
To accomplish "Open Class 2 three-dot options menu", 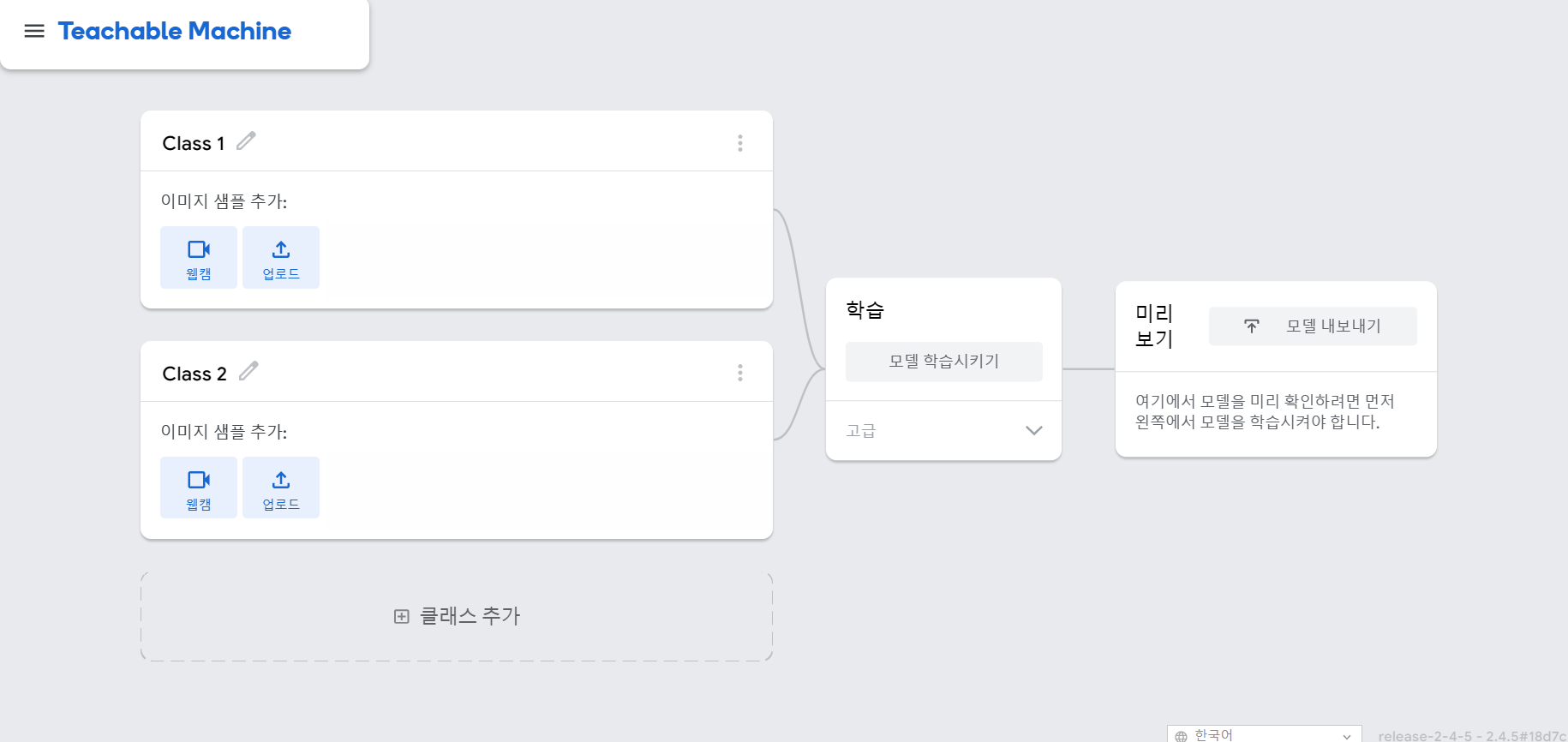I will tap(740, 373).
